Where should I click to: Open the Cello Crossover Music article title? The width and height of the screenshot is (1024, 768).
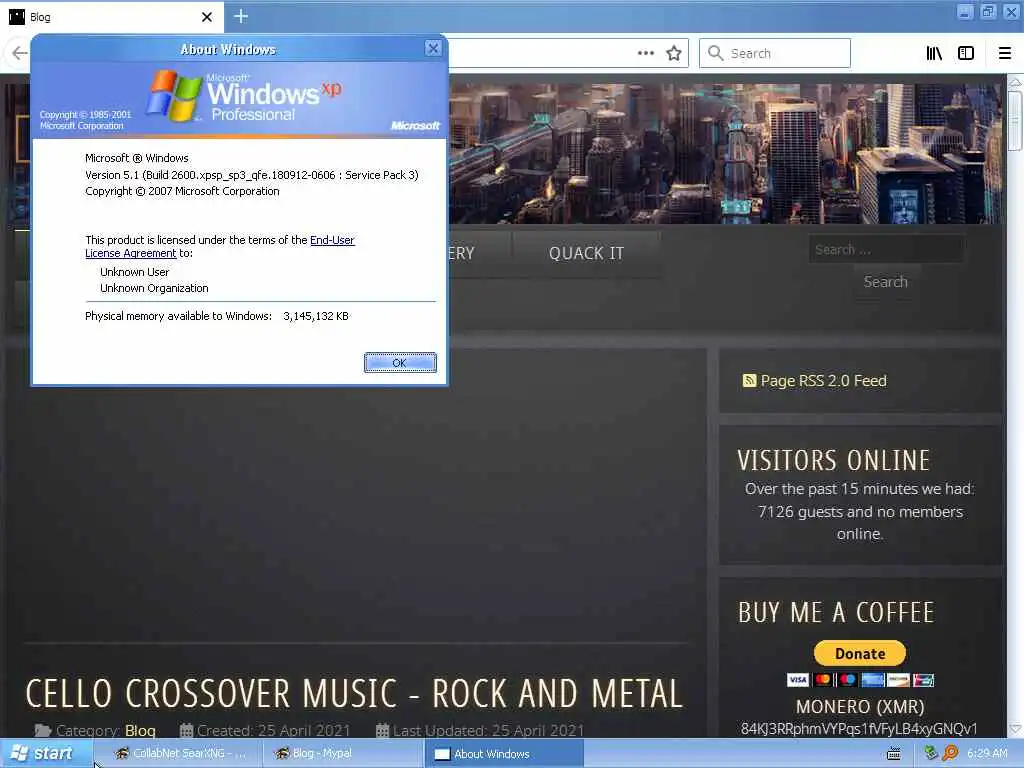tap(354, 694)
